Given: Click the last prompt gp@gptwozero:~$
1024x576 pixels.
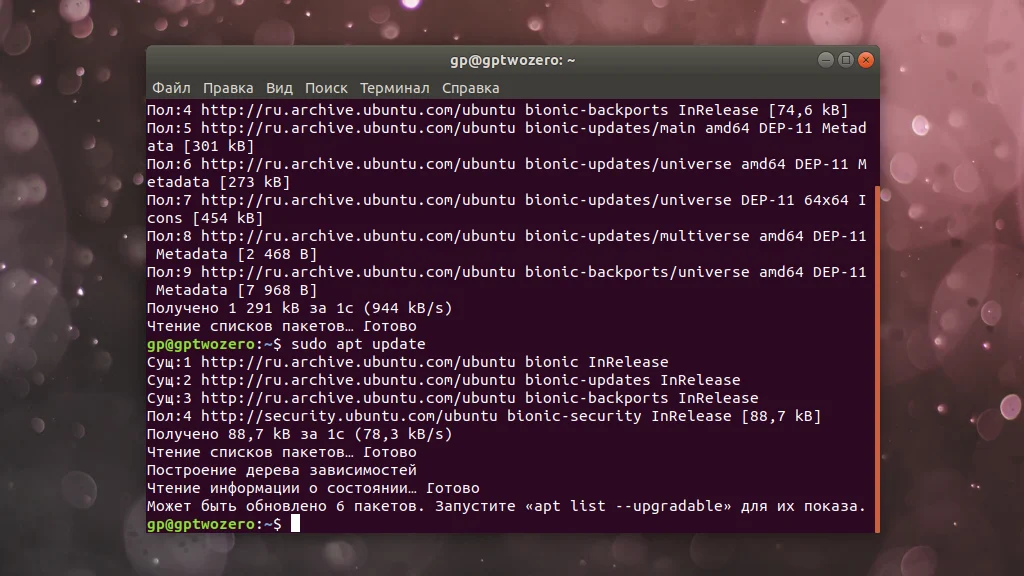Looking at the screenshot, I should (x=214, y=524).
